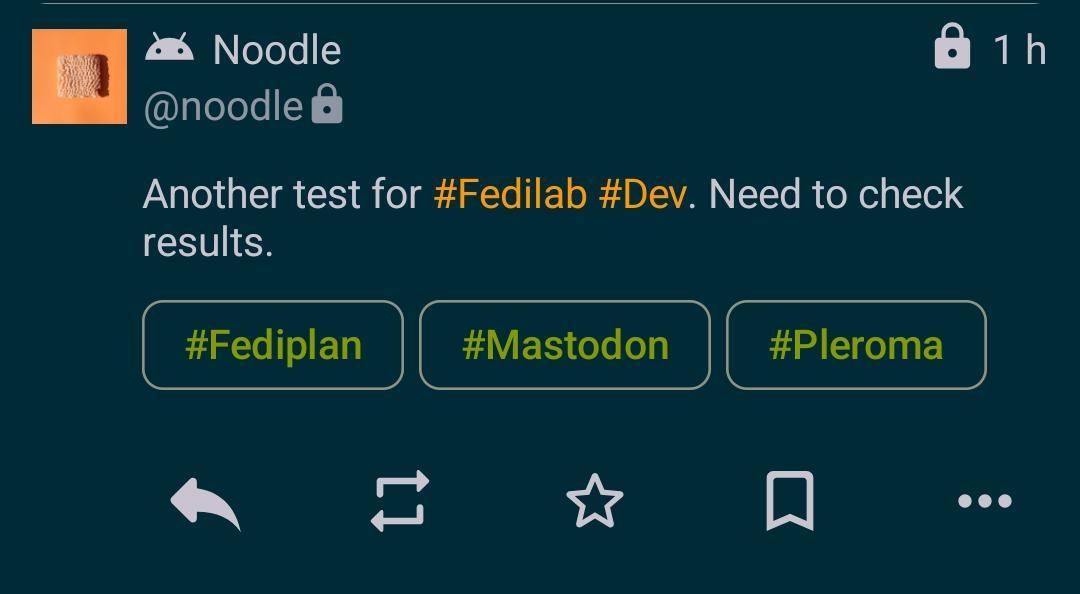Viewport: 1080px width, 594px height.
Task: Click the followers-only lock icon beside timestamp
Action: [x=952, y=46]
